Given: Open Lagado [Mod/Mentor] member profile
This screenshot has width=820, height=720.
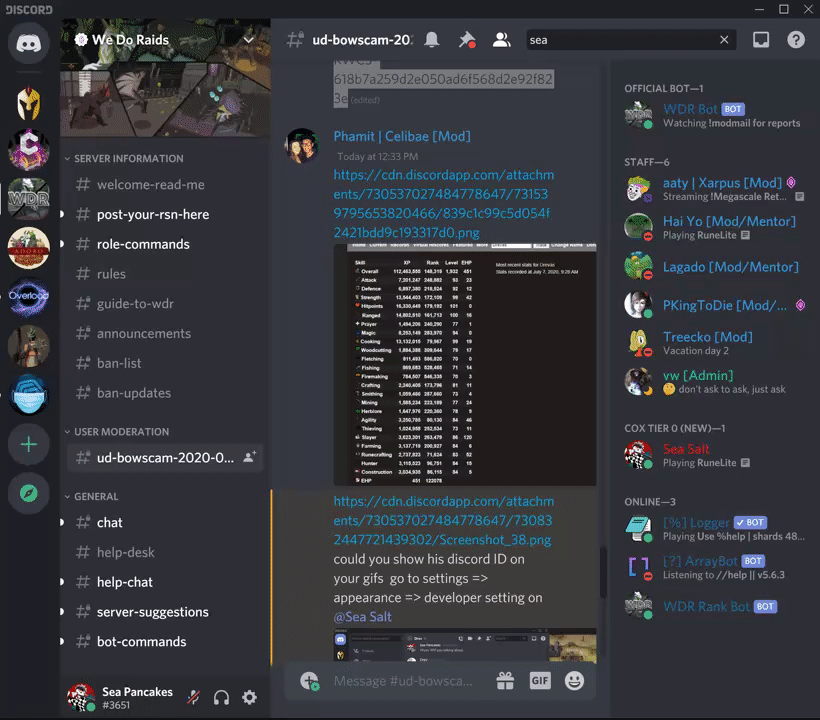Looking at the screenshot, I should 716,267.
